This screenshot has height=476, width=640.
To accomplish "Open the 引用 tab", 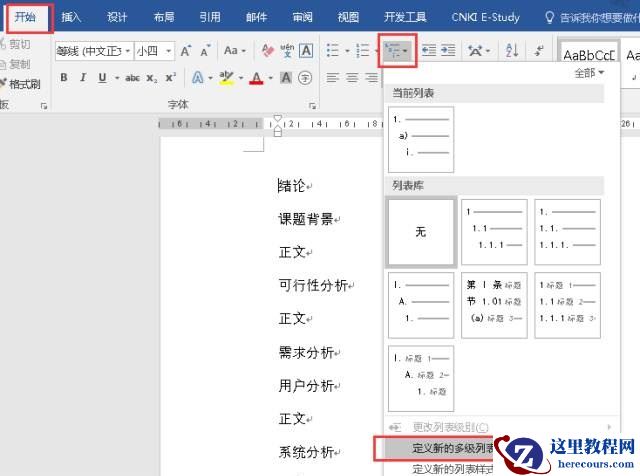I will click(x=210, y=17).
